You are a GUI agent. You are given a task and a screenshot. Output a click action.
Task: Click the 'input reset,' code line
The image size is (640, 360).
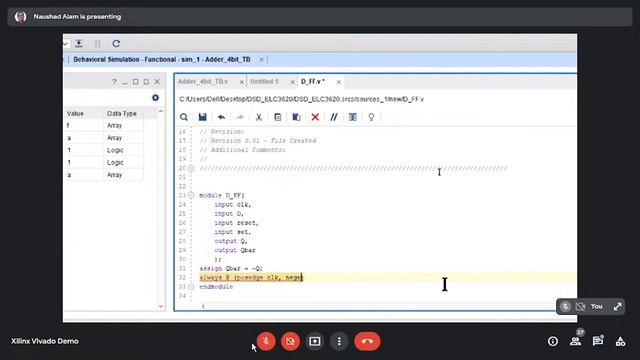236,222
